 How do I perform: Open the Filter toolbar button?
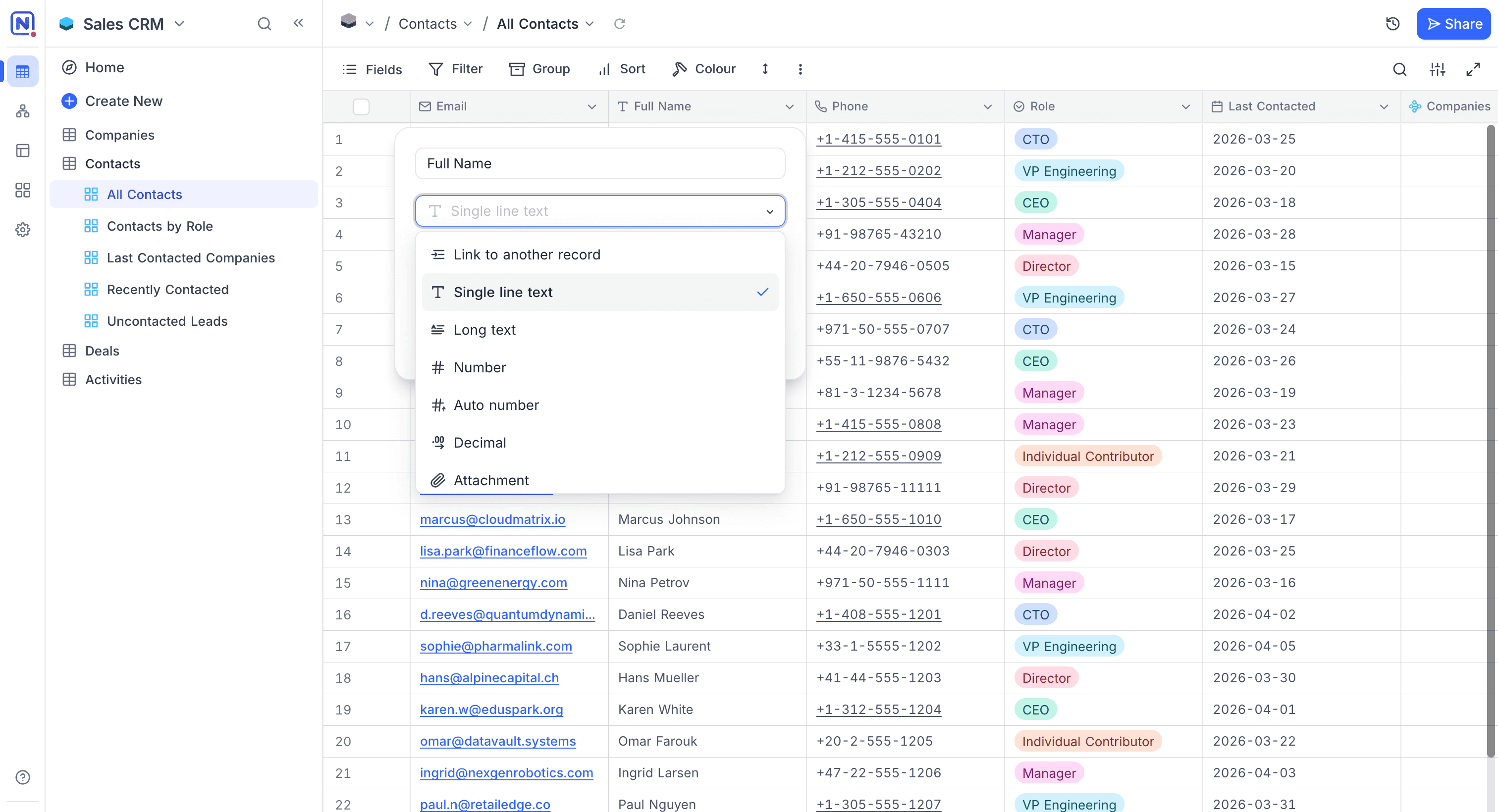coord(455,69)
